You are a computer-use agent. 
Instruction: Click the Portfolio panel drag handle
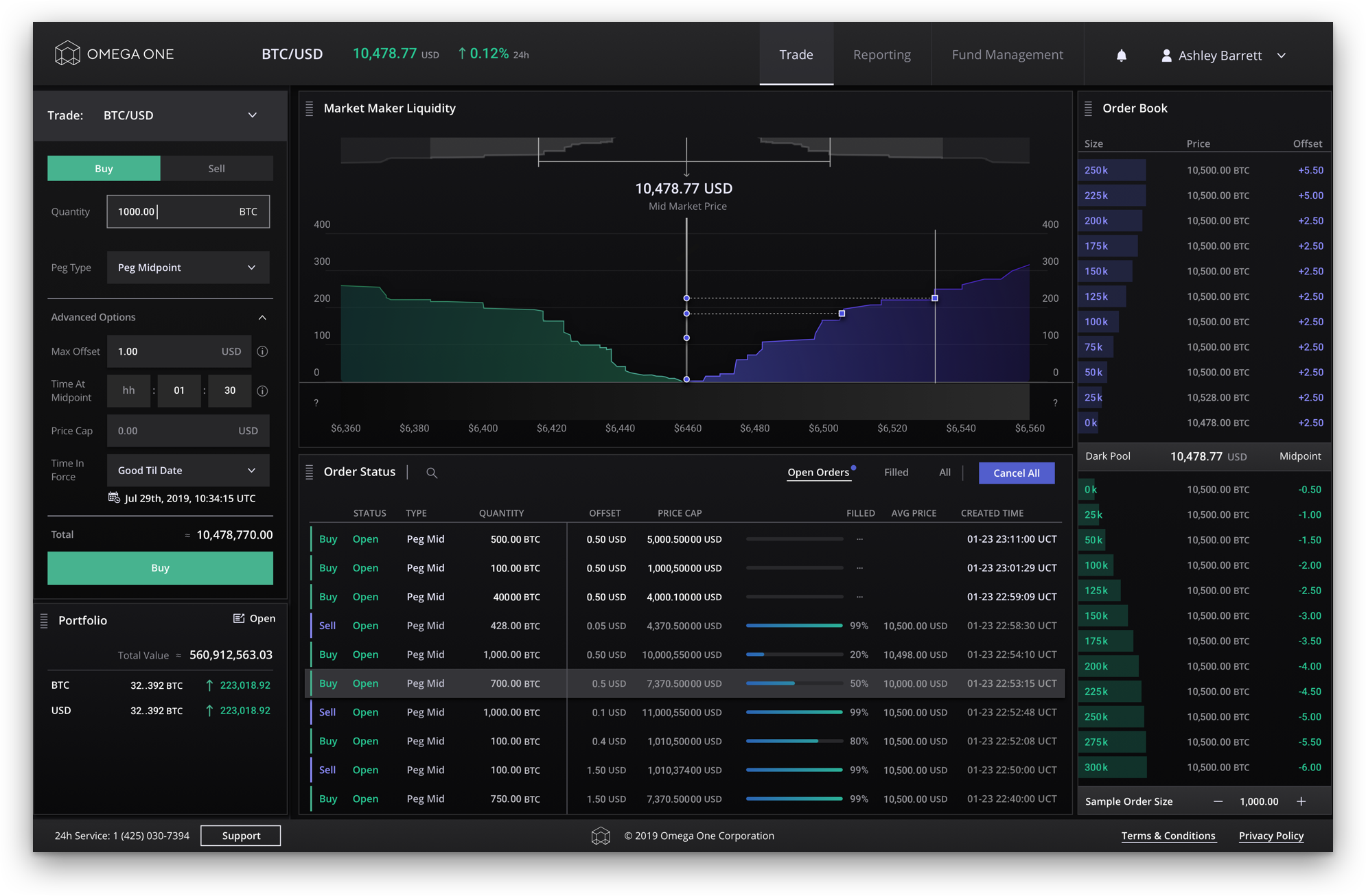[x=44, y=621]
